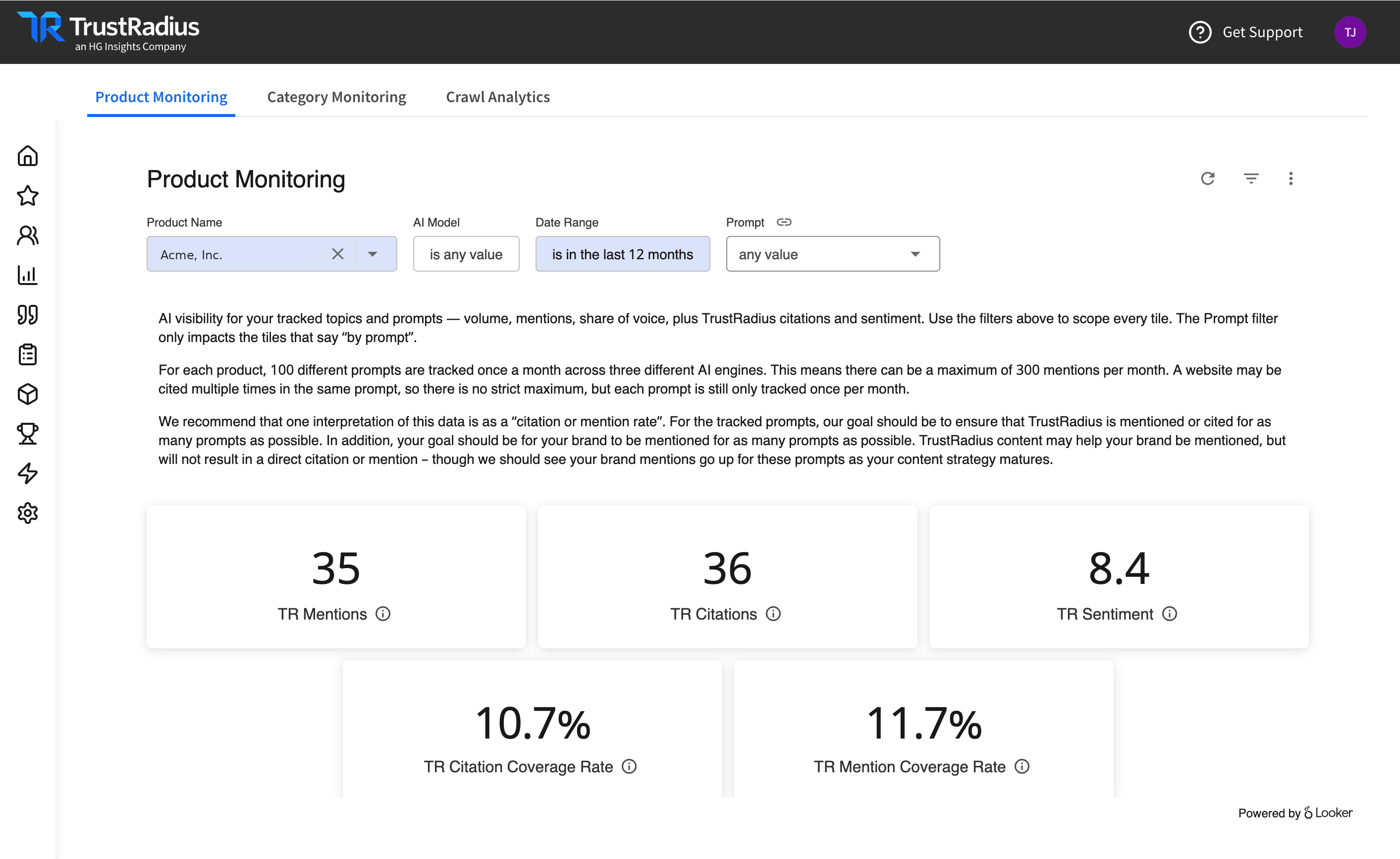1400x859 pixels.
Task: Show info for TR Mentions
Action: point(383,614)
